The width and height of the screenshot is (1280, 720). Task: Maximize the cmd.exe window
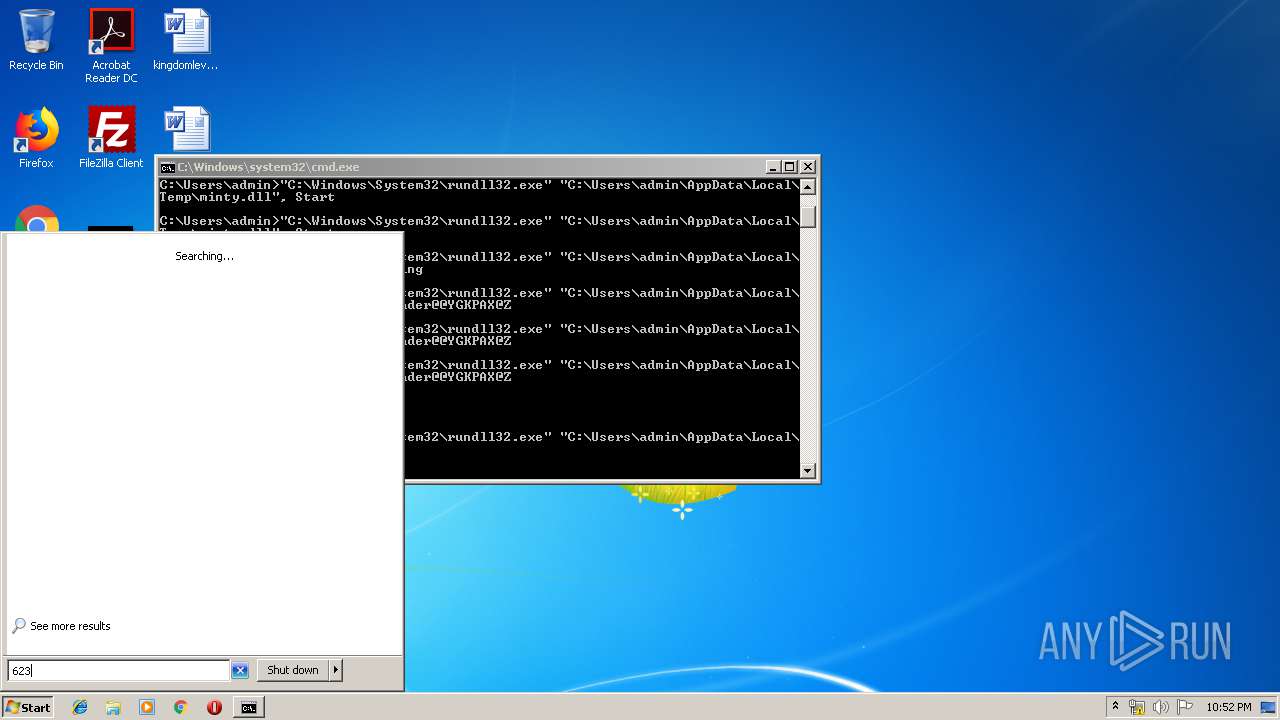790,167
